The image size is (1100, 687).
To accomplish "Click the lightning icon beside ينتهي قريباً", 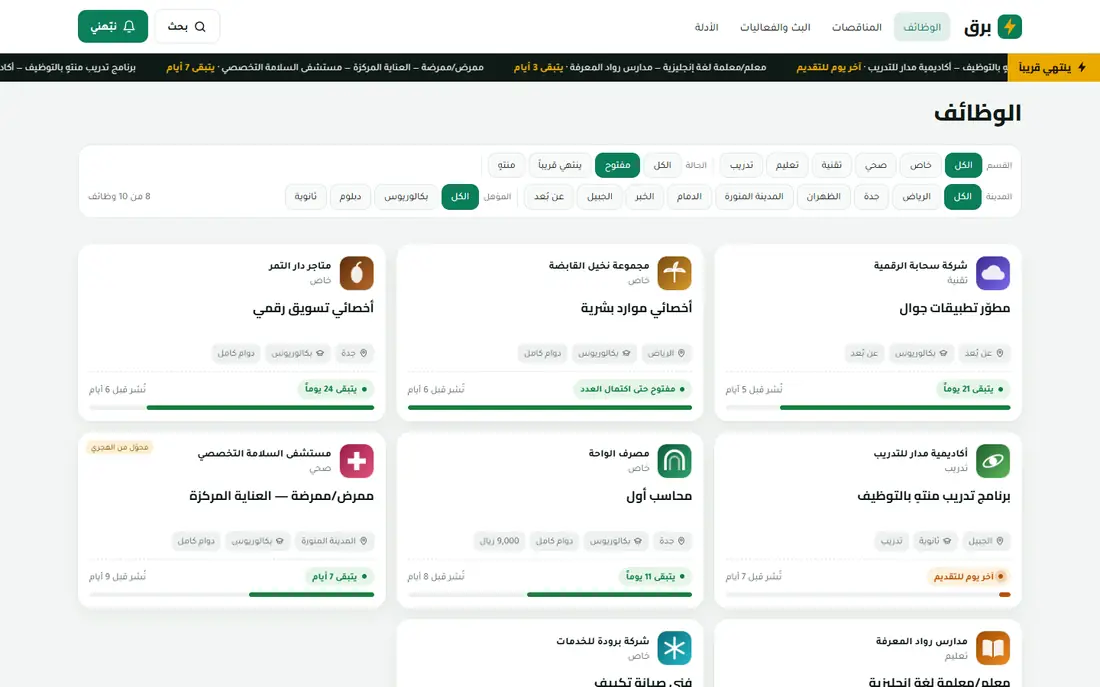I will pos(1082,67).
